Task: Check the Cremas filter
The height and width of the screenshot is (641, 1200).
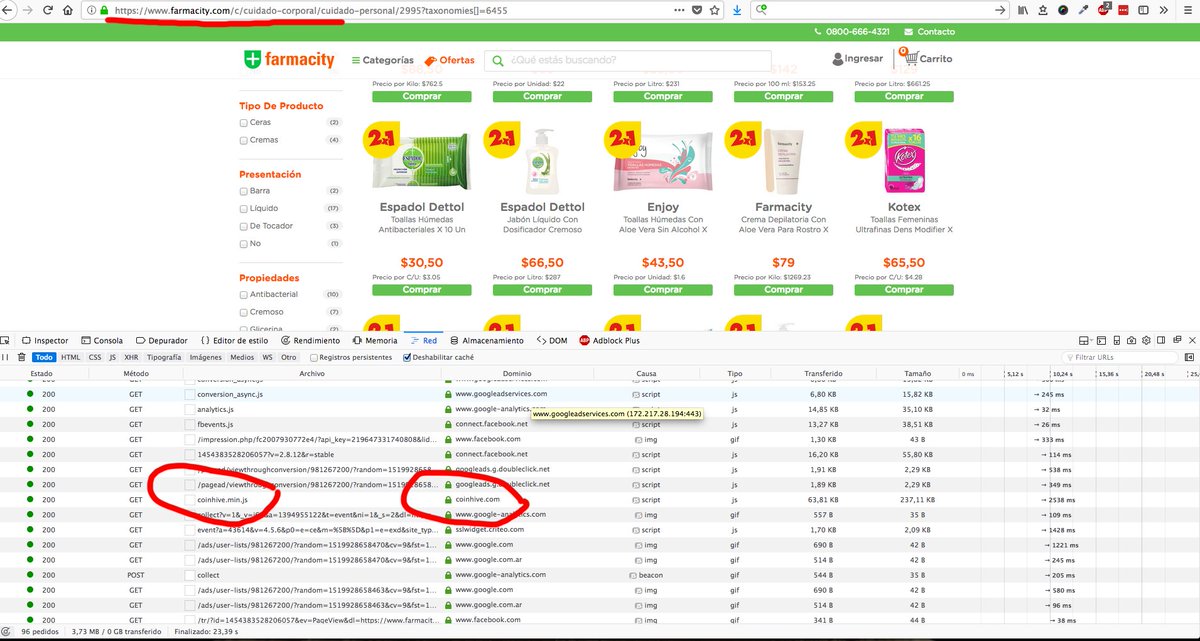Action: [x=244, y=140]
